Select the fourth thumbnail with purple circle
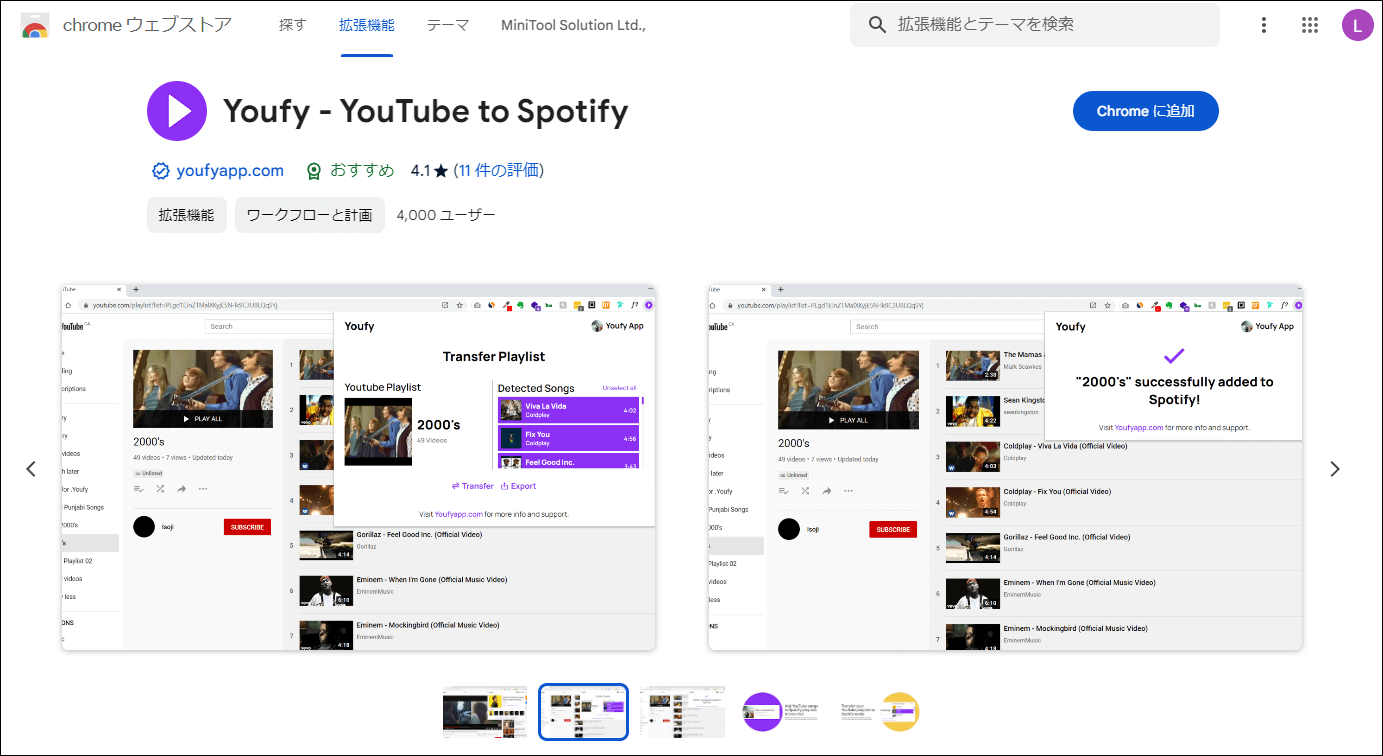Screen dimensions: 1383x756 tap(781, 712)
